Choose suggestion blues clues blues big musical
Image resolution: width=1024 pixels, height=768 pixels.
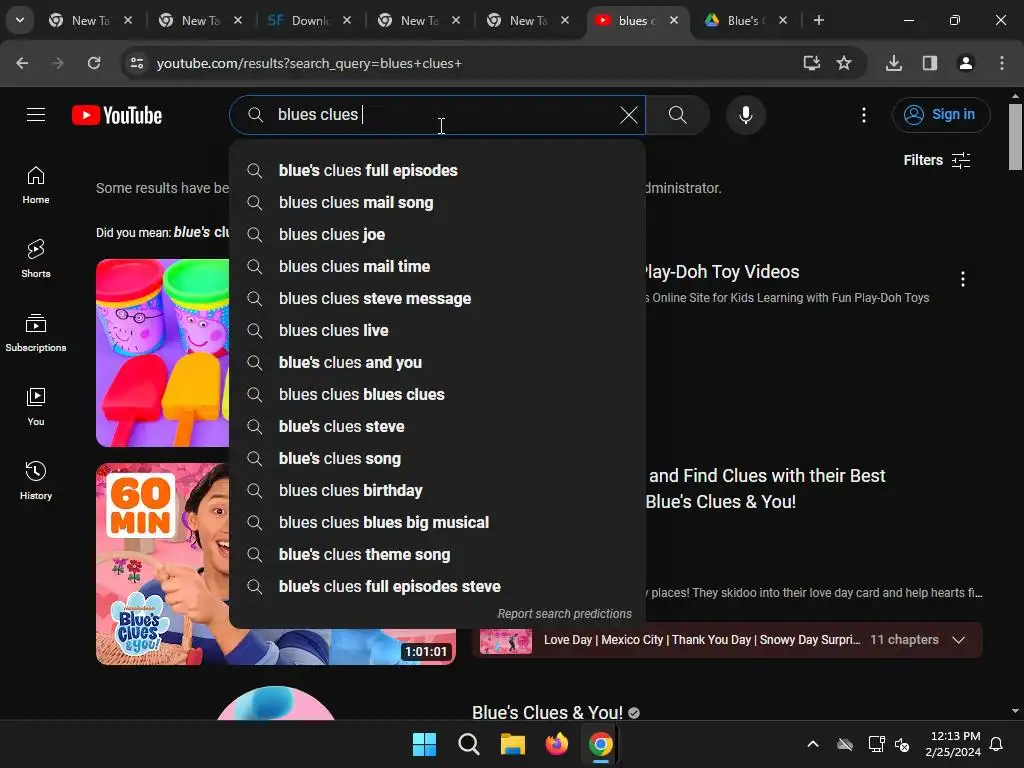[437, 522]
